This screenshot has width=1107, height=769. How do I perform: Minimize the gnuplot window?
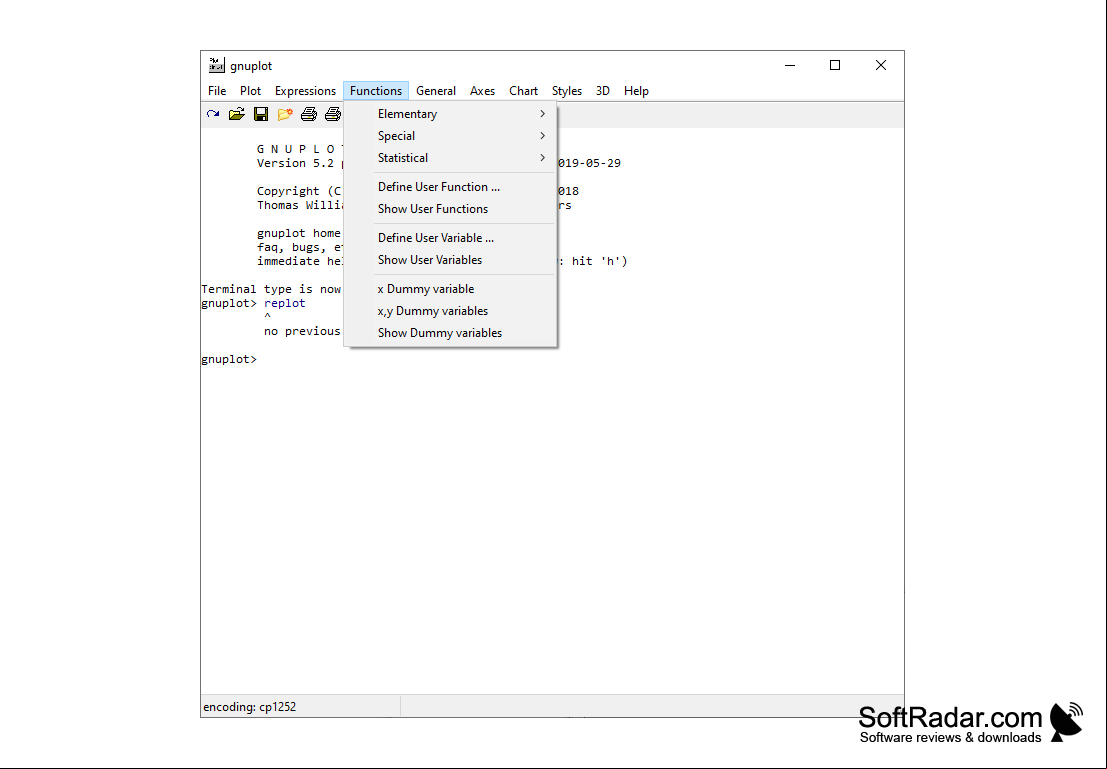pos(790,65)
